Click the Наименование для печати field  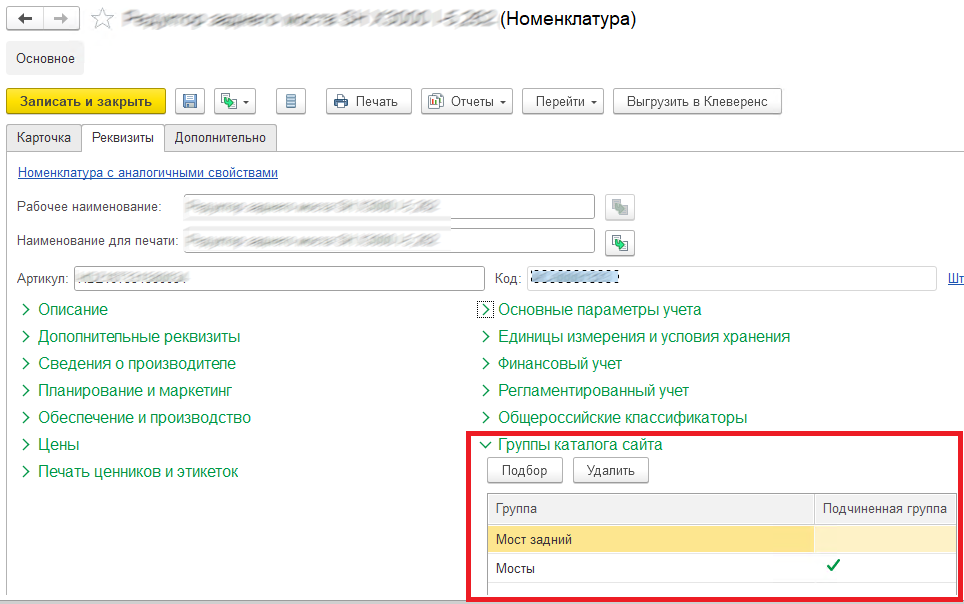[x=389, y=240]
